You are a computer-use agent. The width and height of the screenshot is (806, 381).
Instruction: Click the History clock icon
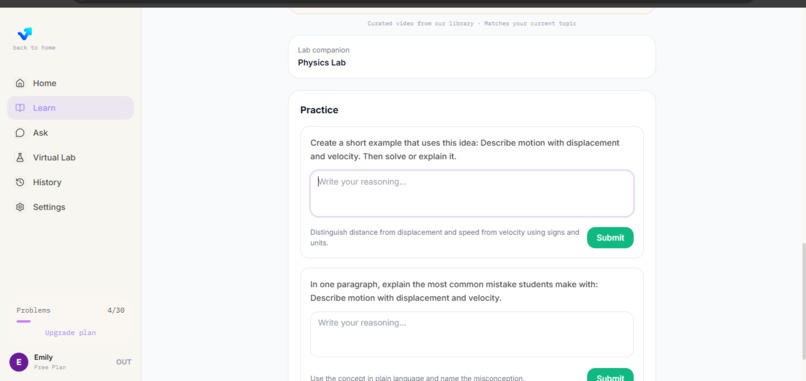(20, 182)
